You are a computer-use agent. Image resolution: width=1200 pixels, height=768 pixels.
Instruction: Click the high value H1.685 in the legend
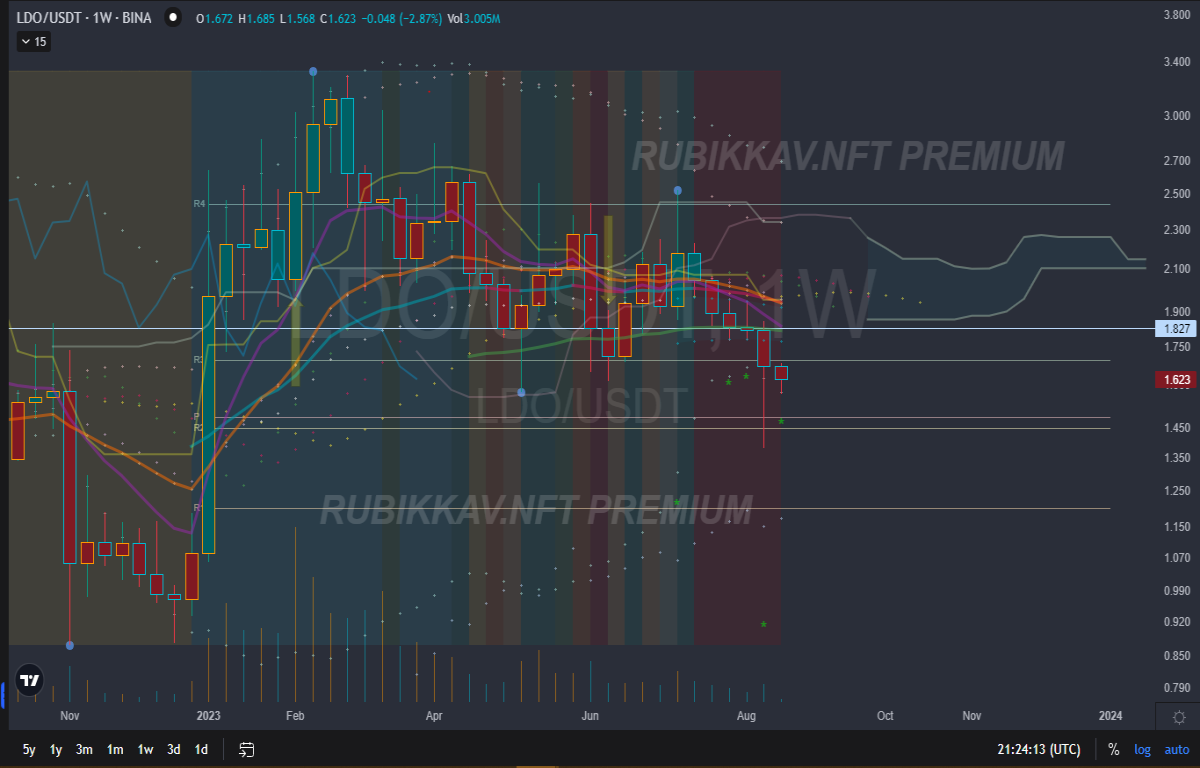point(255,18)
